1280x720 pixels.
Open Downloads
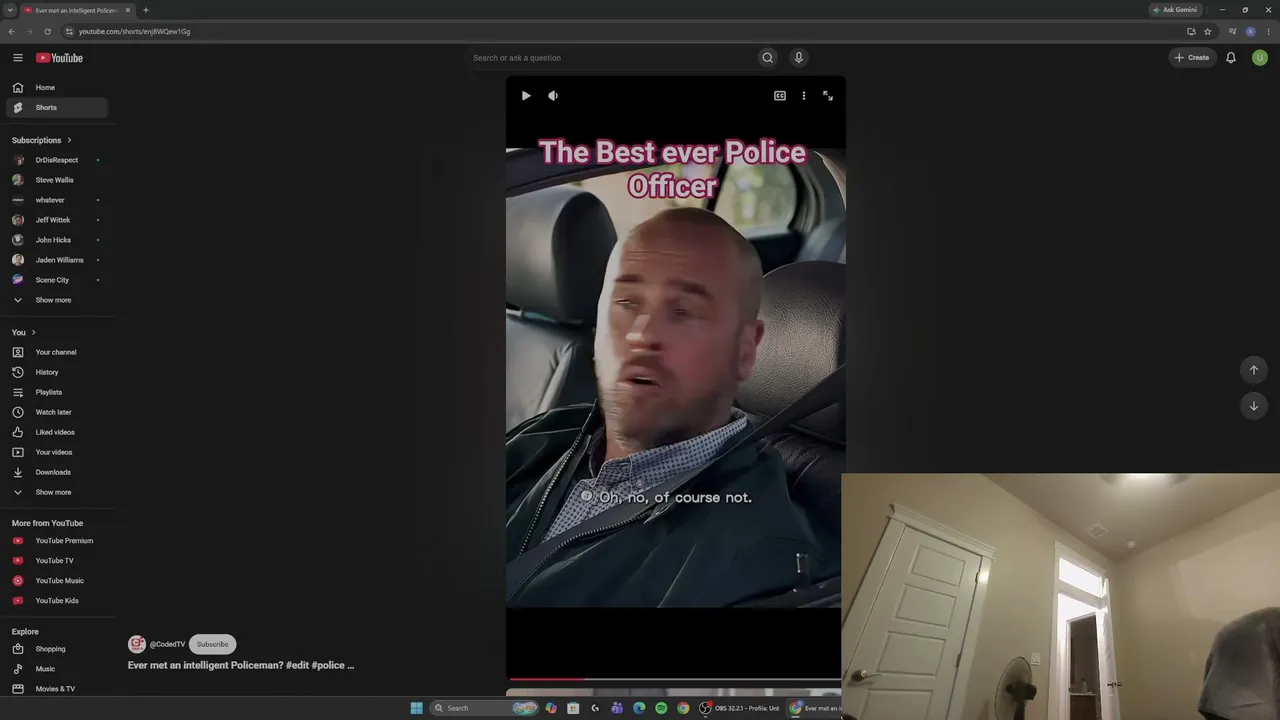coord(57,472)
